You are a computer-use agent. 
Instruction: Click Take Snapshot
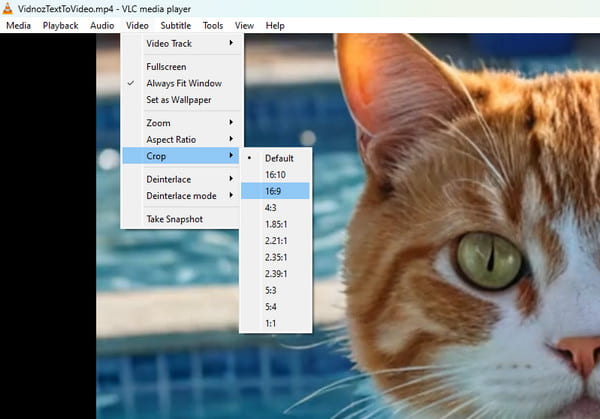[x=174, y=219]
